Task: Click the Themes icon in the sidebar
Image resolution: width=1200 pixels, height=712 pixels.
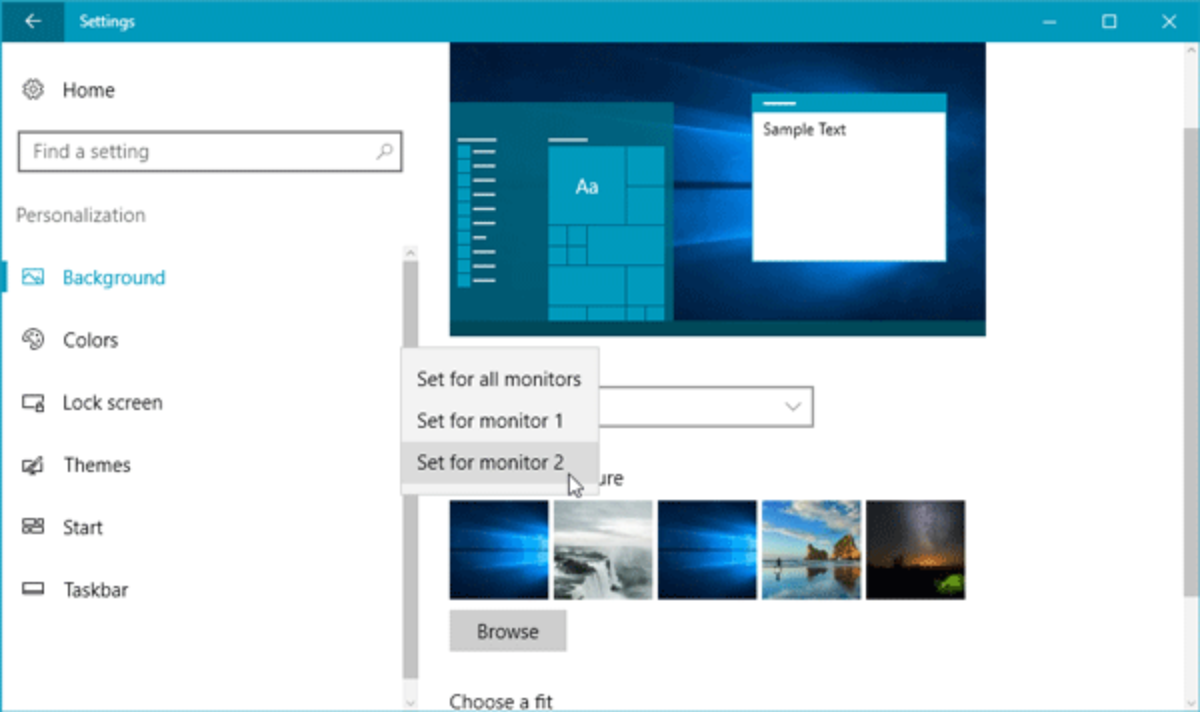Action: 33,465
